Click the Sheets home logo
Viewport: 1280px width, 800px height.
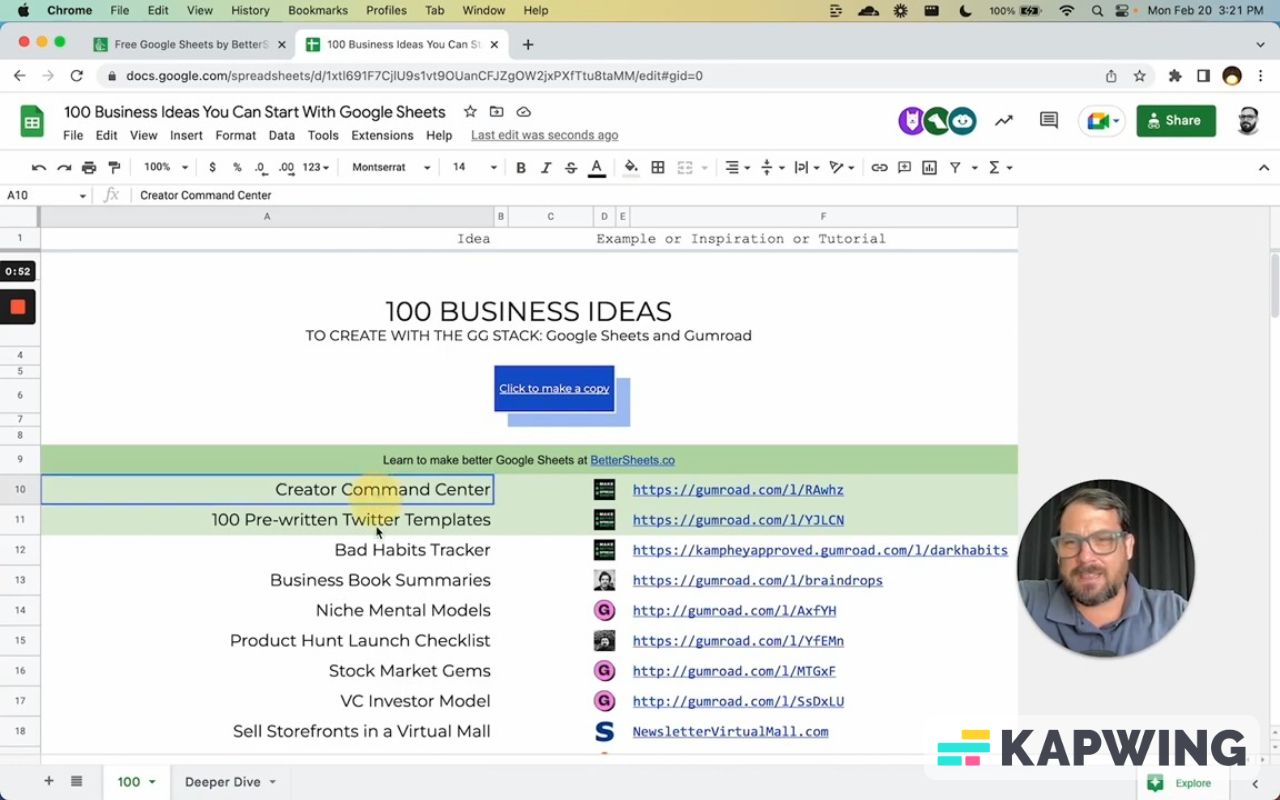click(32, 122)
